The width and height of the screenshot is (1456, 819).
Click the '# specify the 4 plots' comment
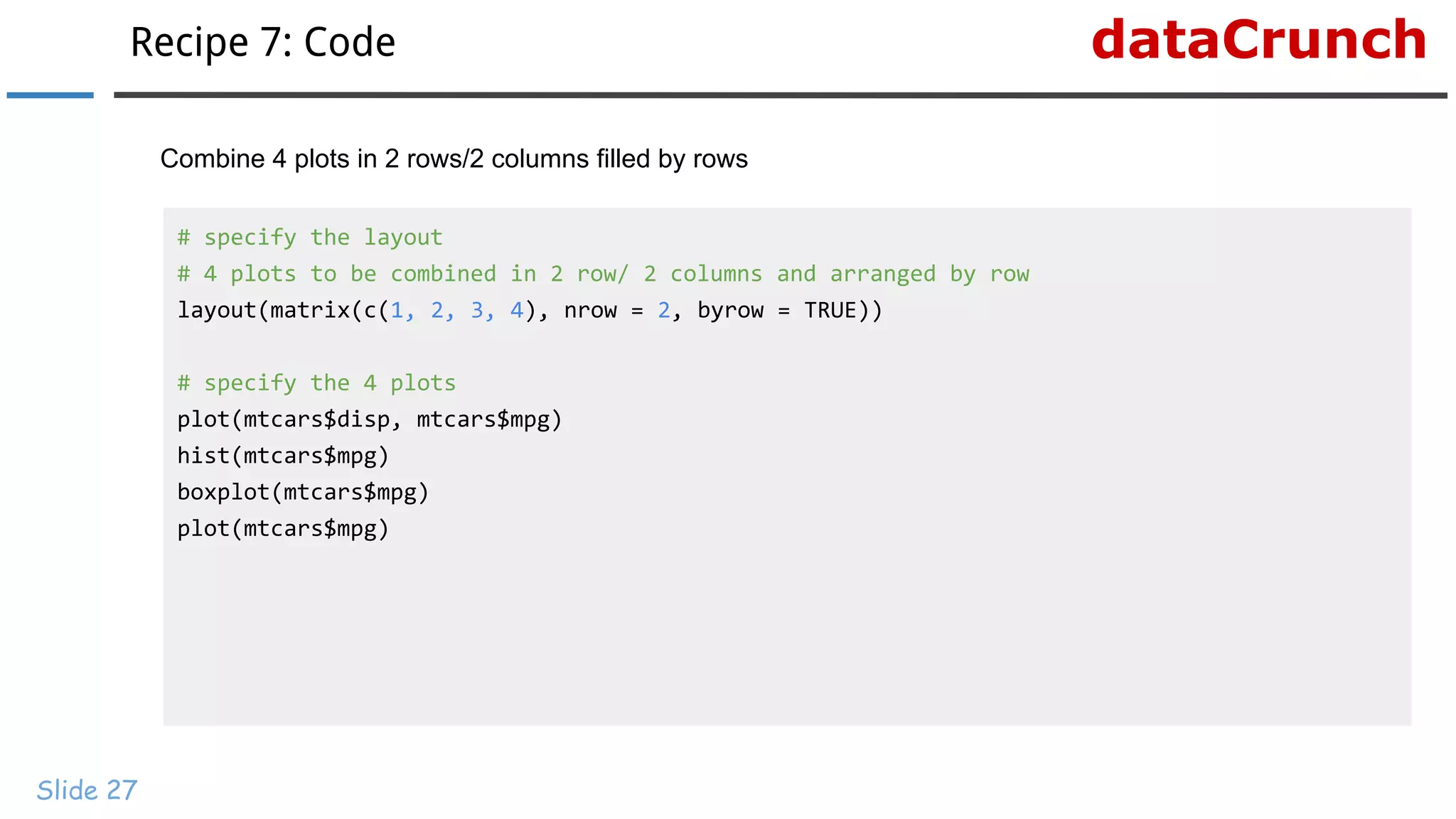(316, 383)
